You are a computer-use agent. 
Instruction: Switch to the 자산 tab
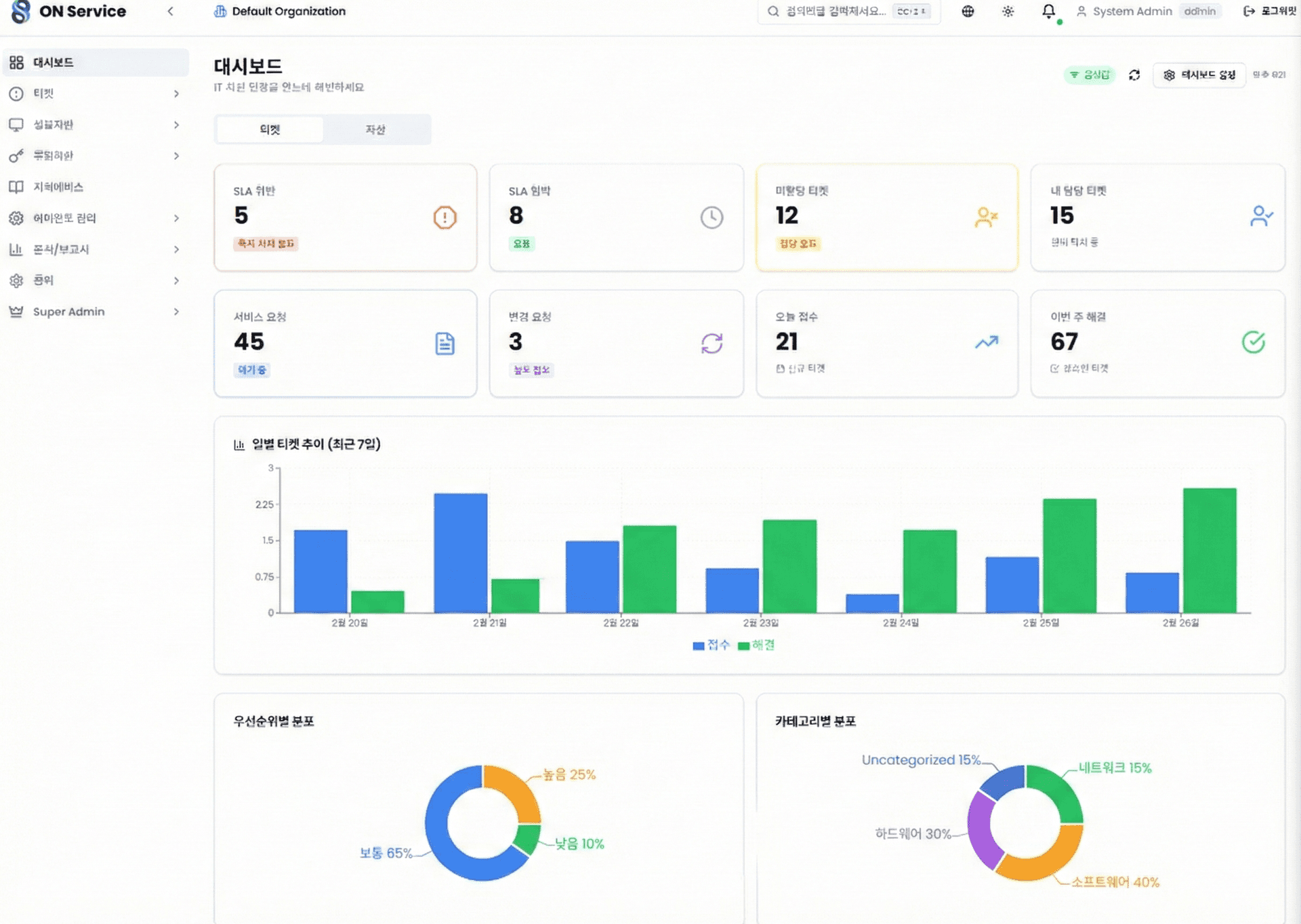[377, 129]
